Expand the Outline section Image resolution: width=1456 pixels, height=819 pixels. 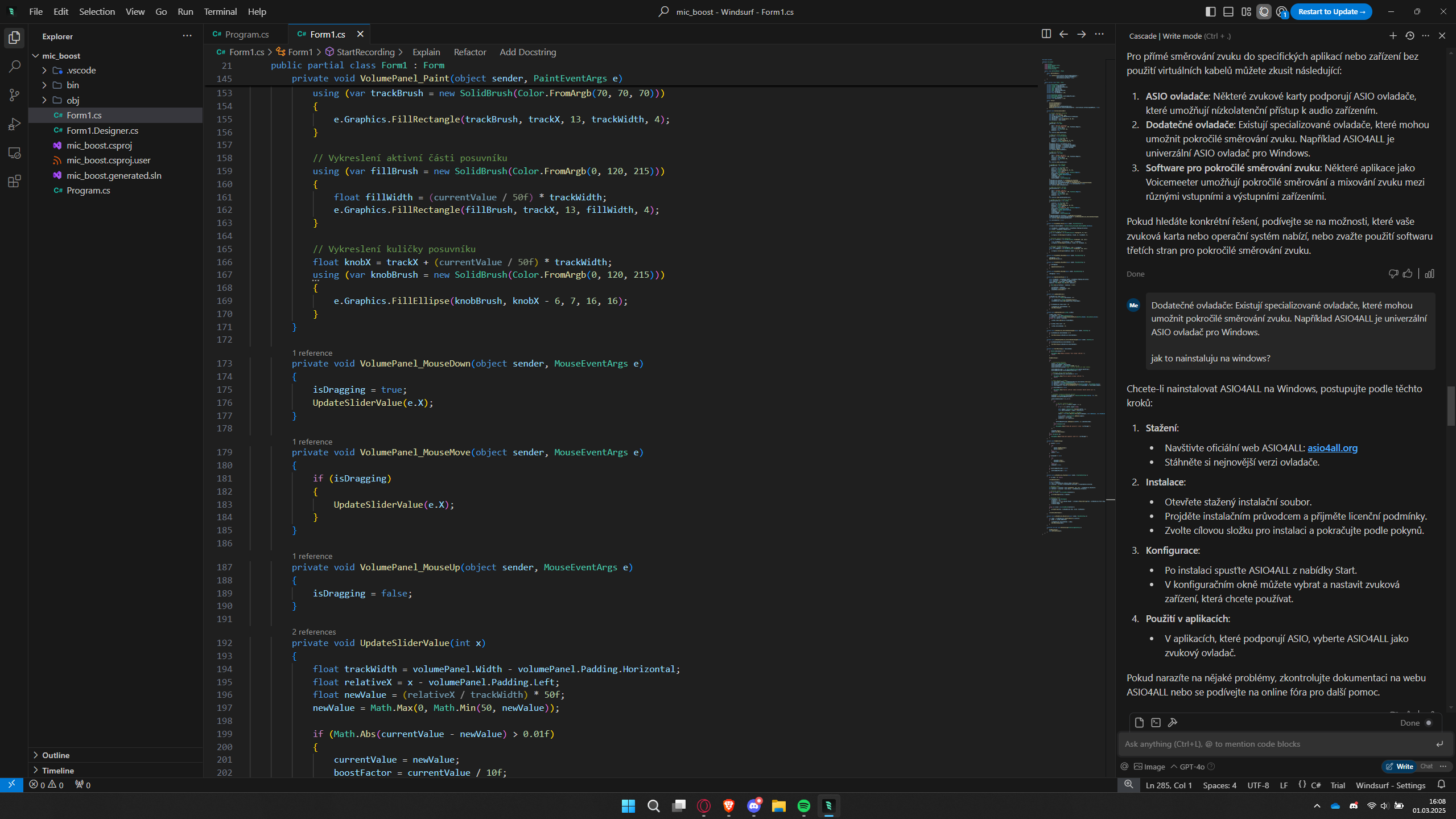(56, 755)
